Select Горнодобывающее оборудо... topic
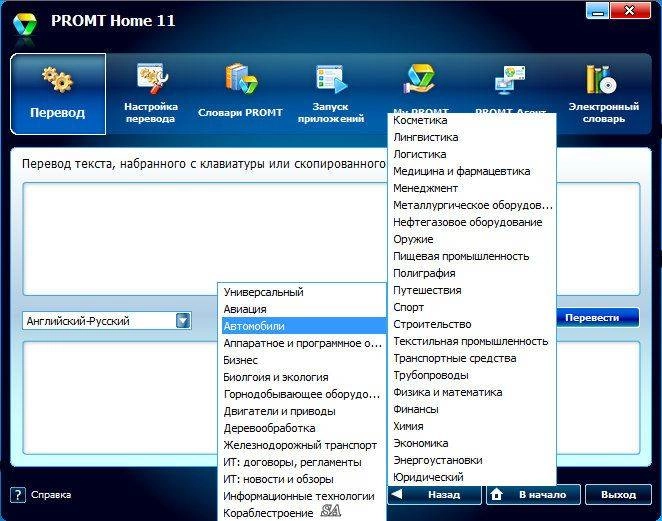This screenshot has width=662, height=521. click(x=304, y=394)
